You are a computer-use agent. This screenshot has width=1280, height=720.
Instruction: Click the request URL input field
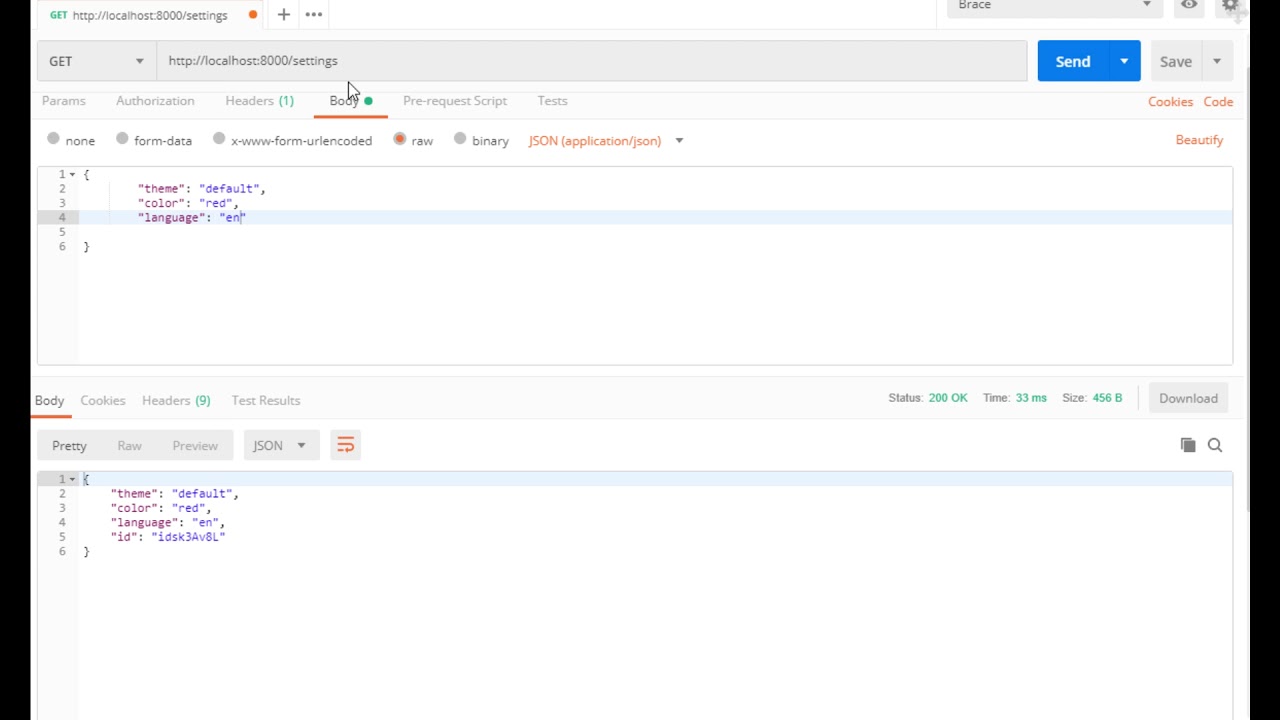coord(592,61)
